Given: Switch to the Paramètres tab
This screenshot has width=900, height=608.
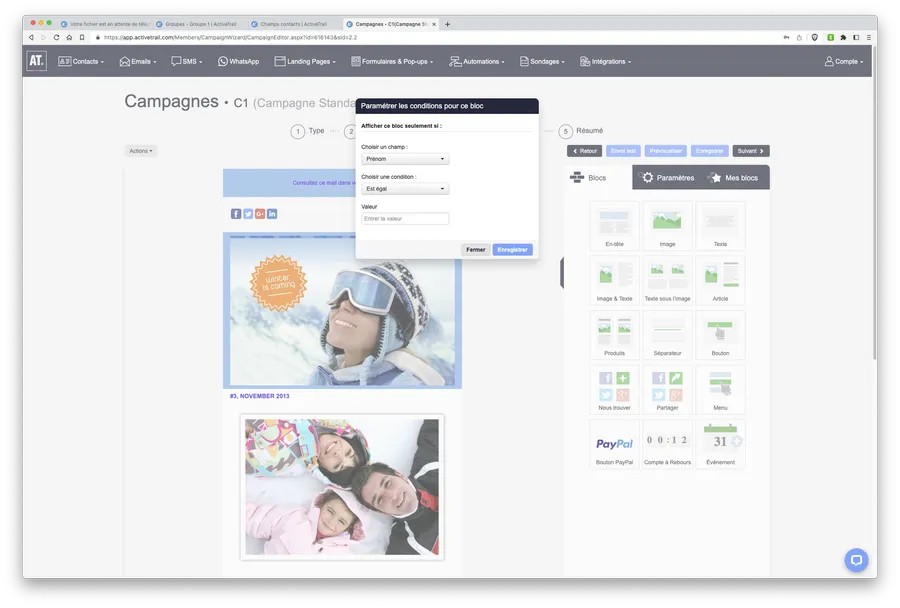Looking at the screenshot, I should click(669, 178).
